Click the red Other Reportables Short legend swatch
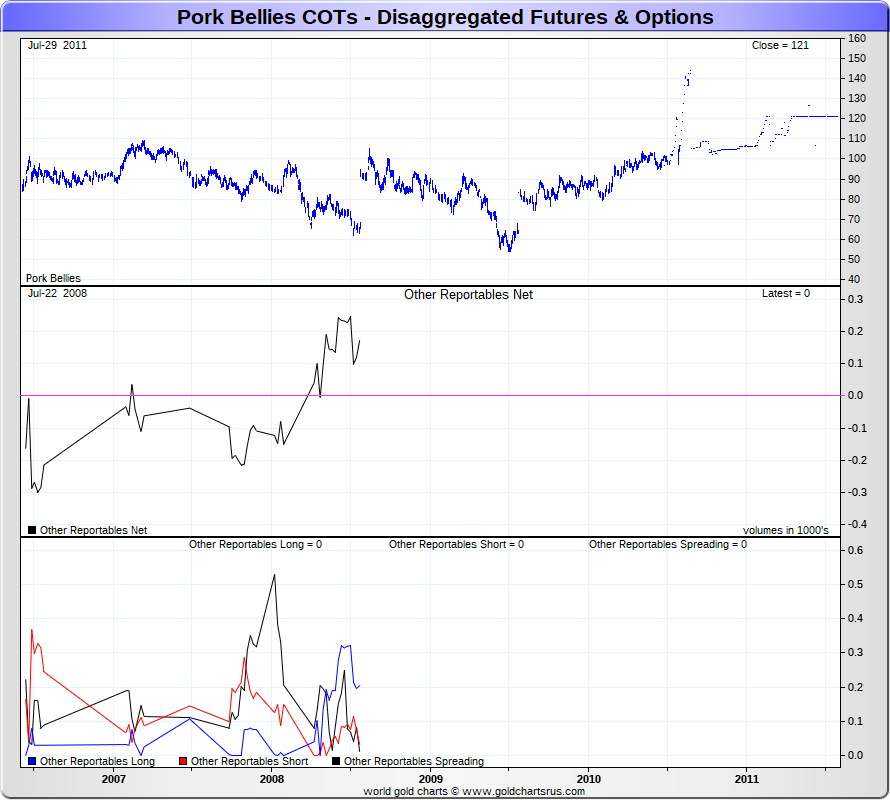This screenshot has height=800, width=890. point(183,761)
